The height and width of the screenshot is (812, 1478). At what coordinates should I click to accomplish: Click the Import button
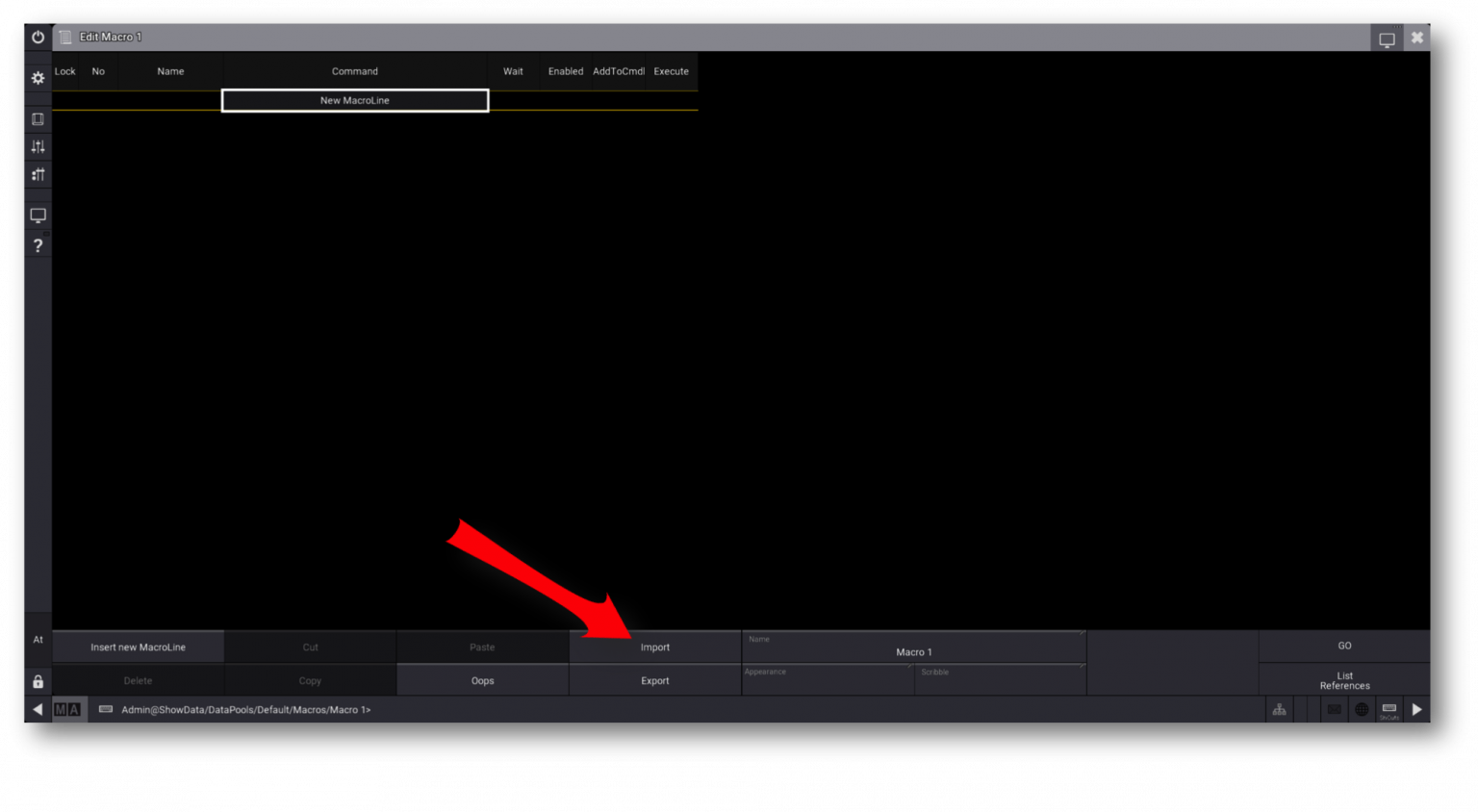(x=654, y=647)
